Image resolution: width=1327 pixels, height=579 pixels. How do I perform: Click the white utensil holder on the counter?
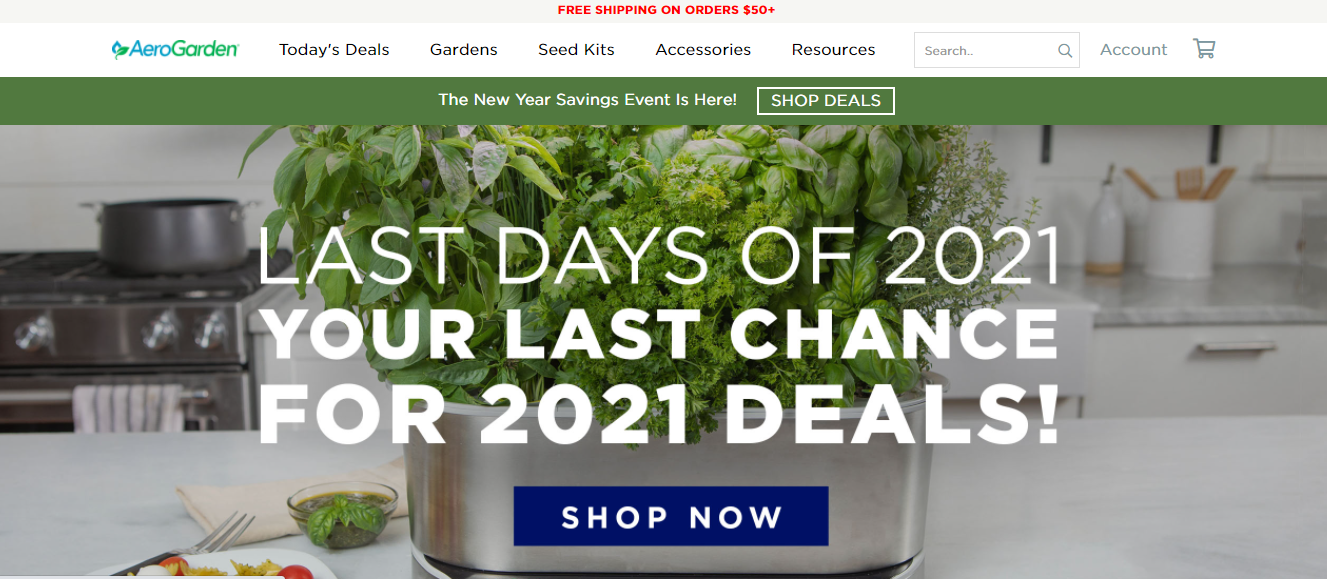1180,238
